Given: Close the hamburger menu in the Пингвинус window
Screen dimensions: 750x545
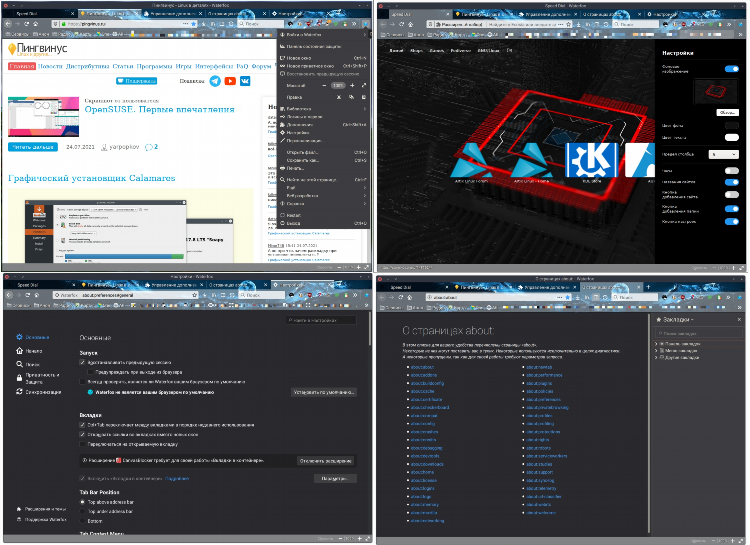Looking at the screenshot, I should pyautogui.click(x=365, y=23).
